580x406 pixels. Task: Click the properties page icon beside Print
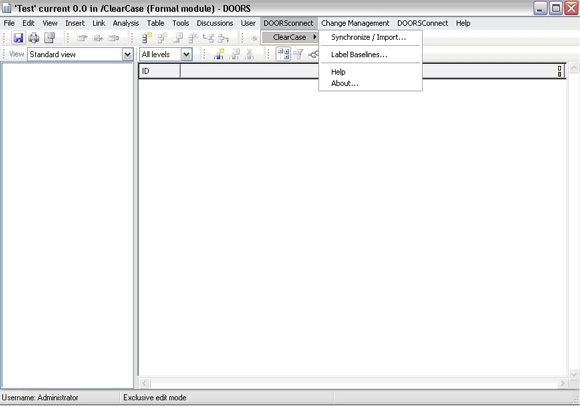(x=49, y=37)
